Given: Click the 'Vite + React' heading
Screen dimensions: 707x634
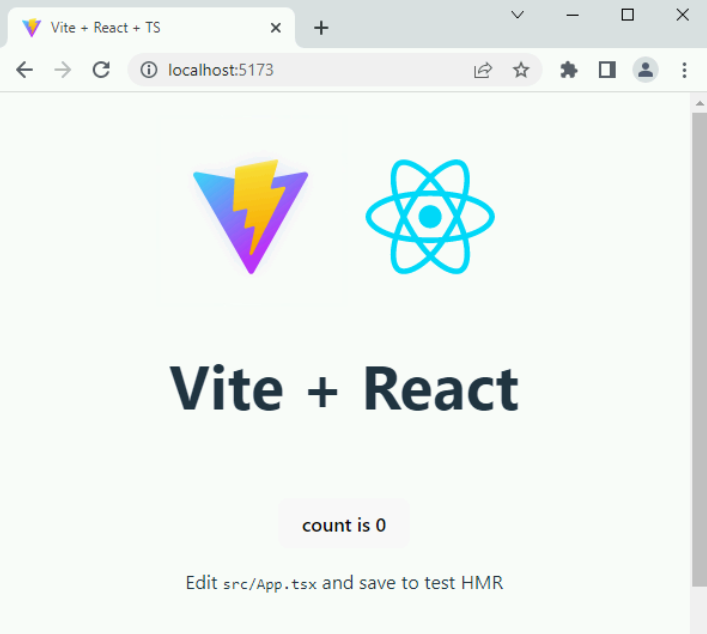Looking at the screenshot, I should pos(344,389).
